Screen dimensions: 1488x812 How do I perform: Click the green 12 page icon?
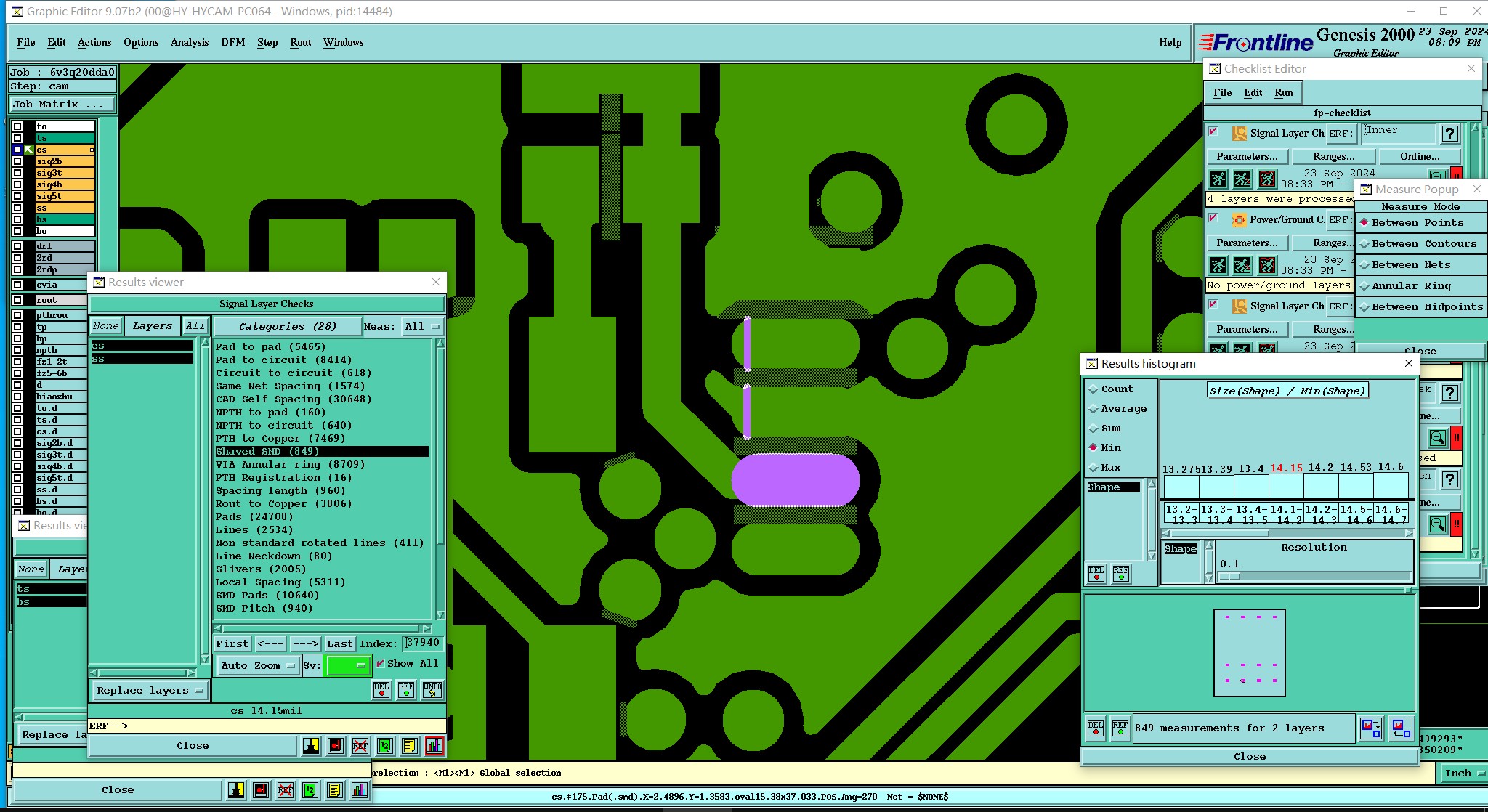(385, 746)
